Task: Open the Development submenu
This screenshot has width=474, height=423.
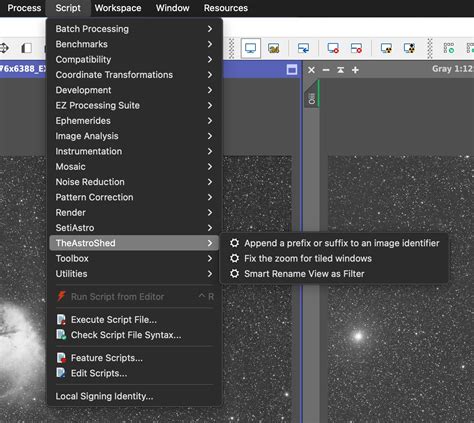Action: coord(134,90)
